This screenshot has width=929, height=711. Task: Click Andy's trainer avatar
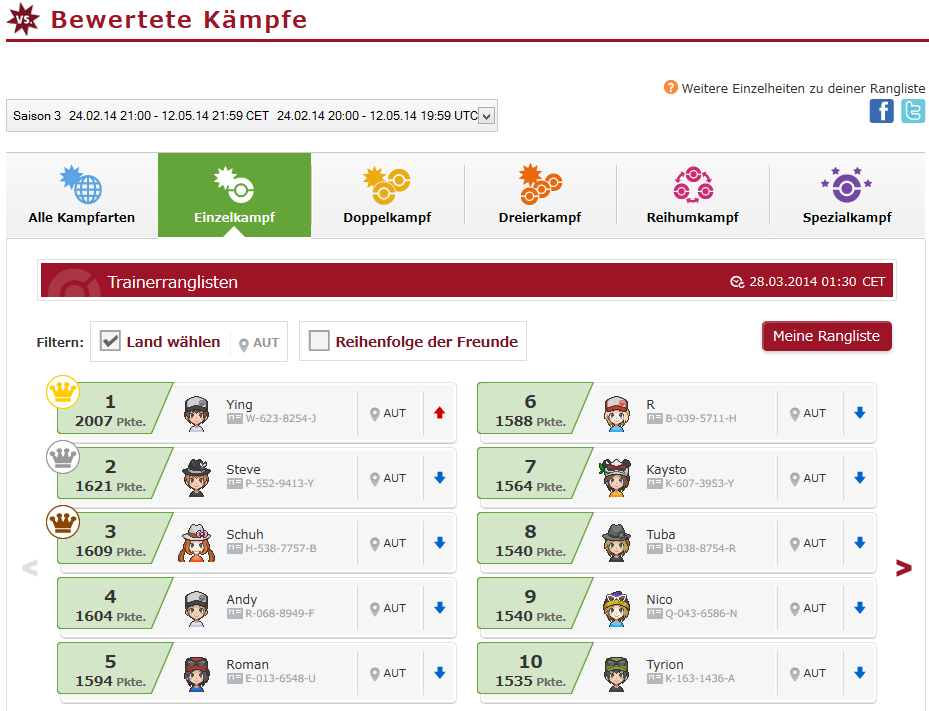coord(196,608)
